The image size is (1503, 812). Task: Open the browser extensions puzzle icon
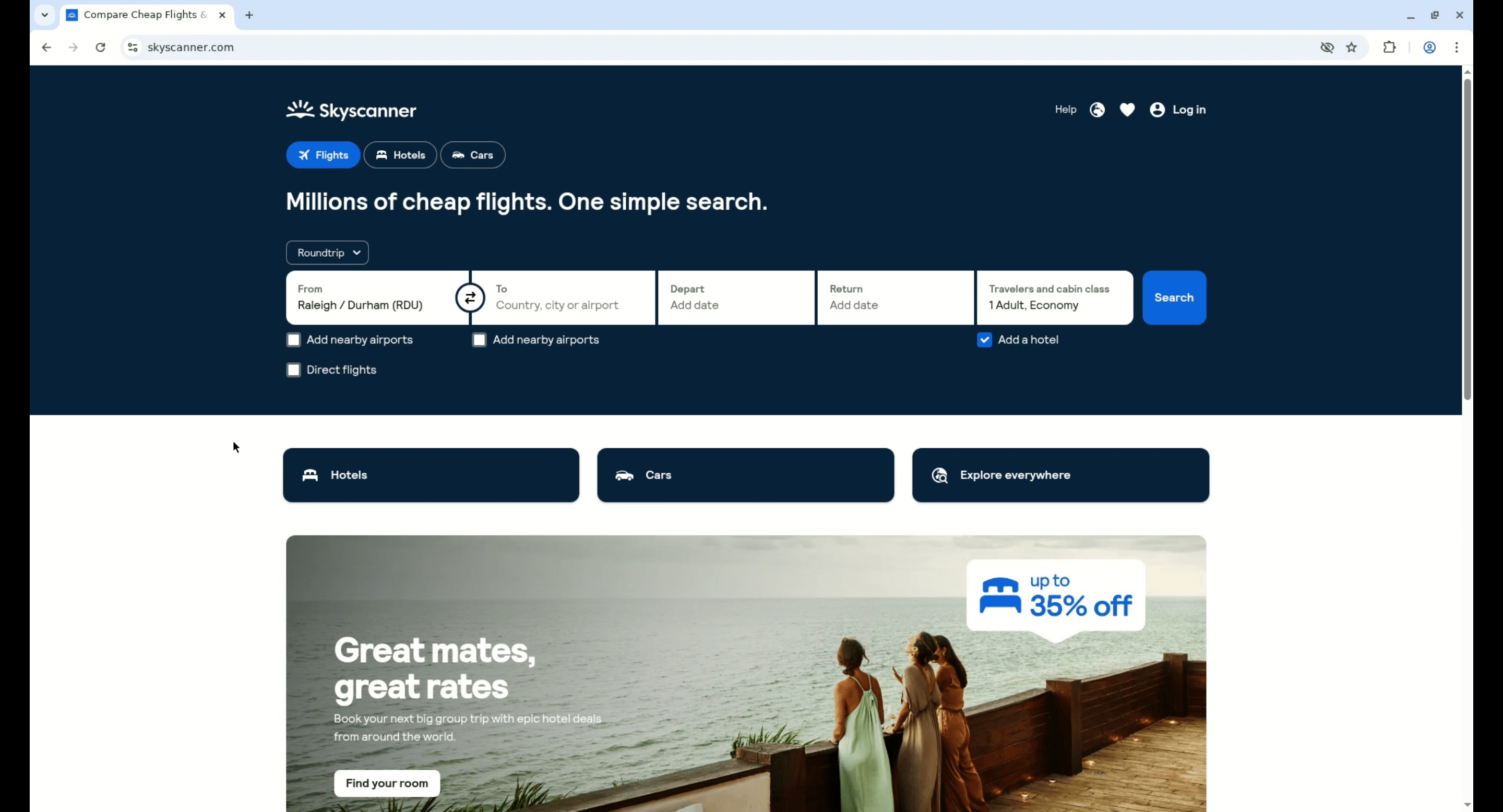tap(1389, 47)
